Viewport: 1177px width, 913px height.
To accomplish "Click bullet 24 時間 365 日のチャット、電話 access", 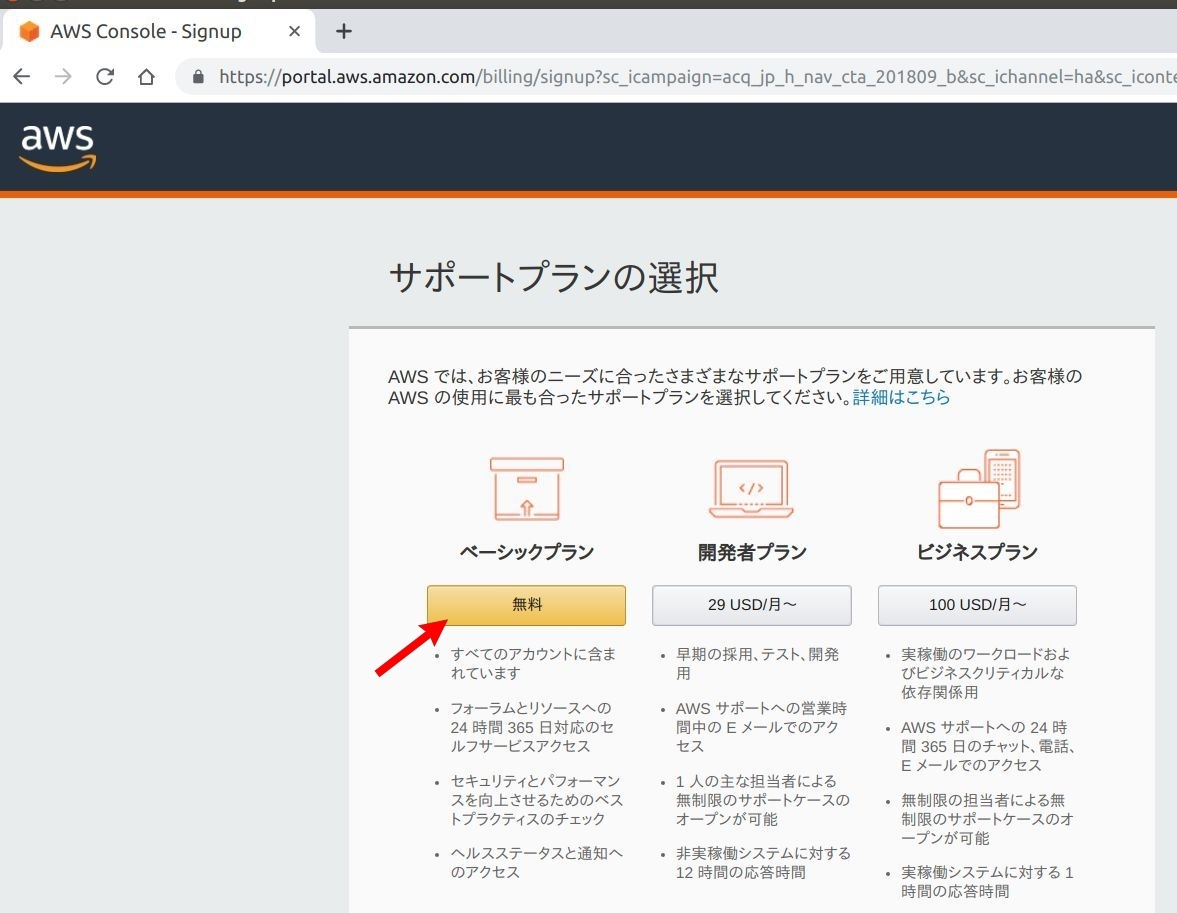I will click(989, 746).
